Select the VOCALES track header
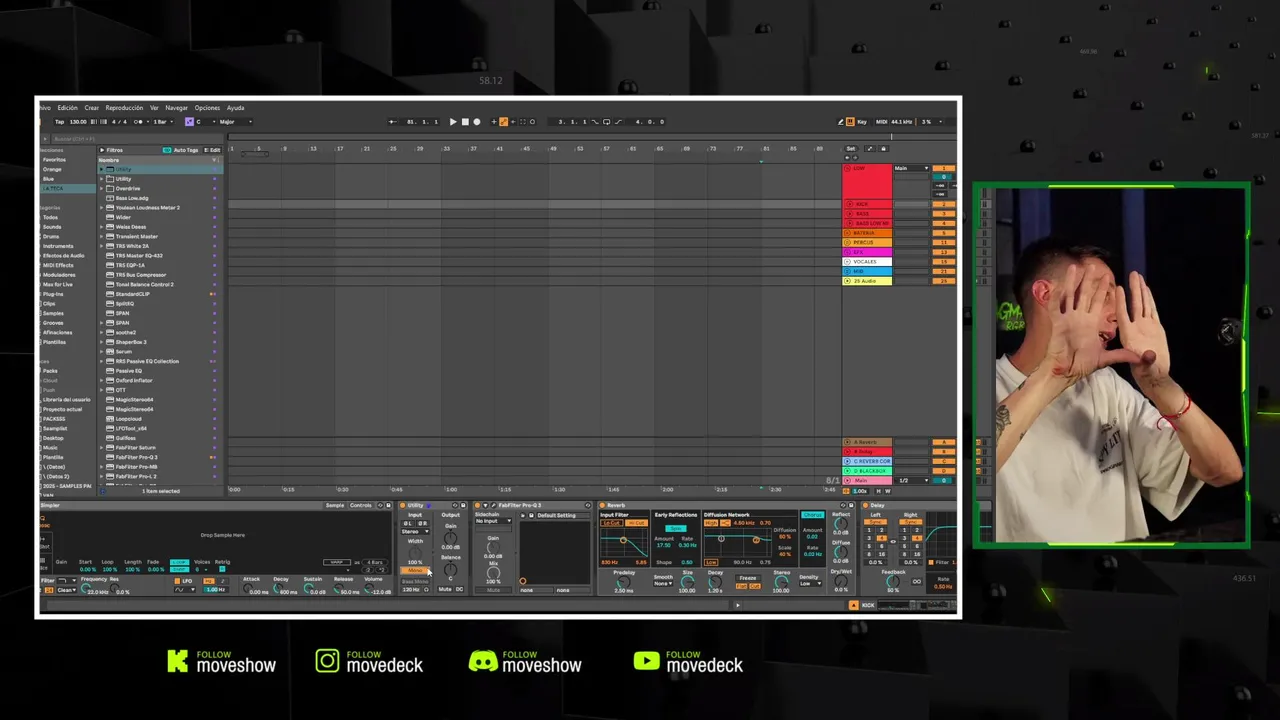 pos(866,262)
